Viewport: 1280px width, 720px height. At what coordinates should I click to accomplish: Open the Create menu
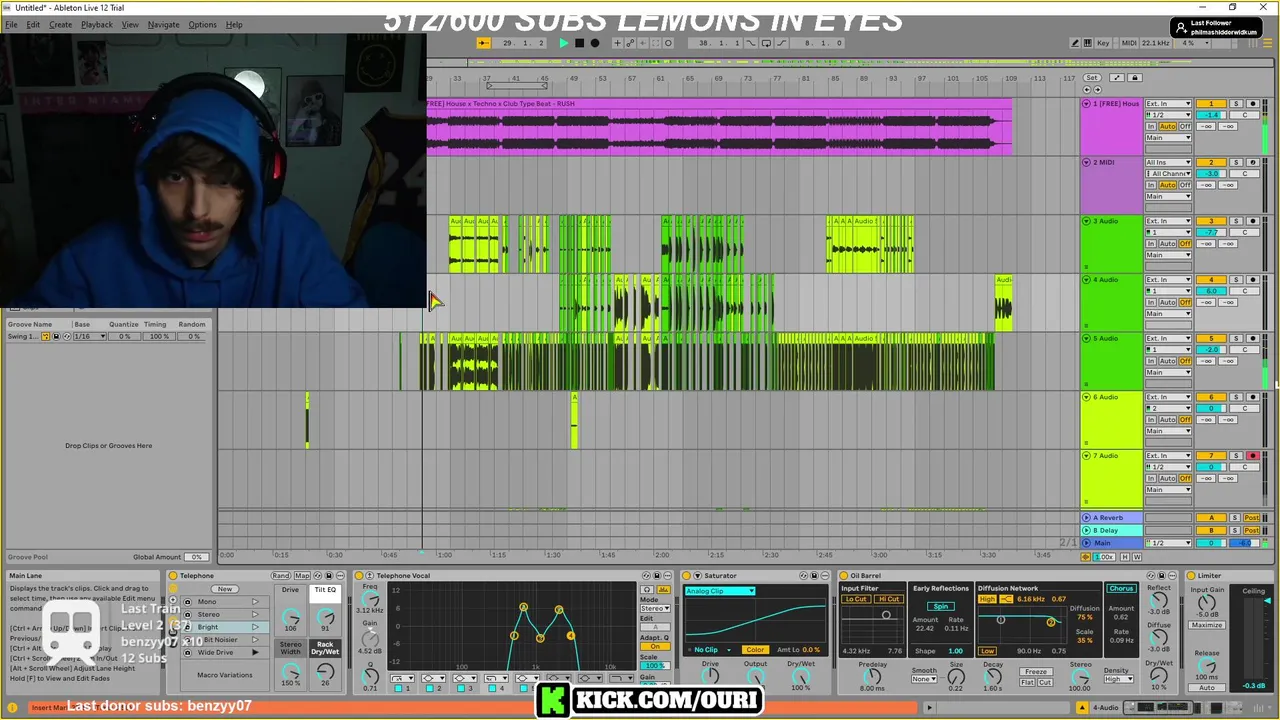coord(60,24)
